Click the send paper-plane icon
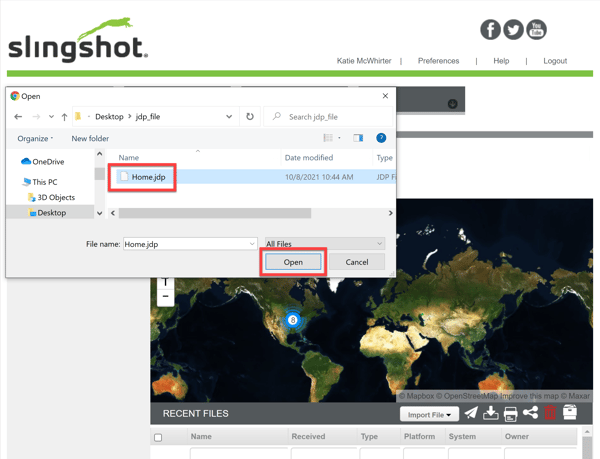Image resolution: width=600 pixels, height=459 pixels. [471, 413]
